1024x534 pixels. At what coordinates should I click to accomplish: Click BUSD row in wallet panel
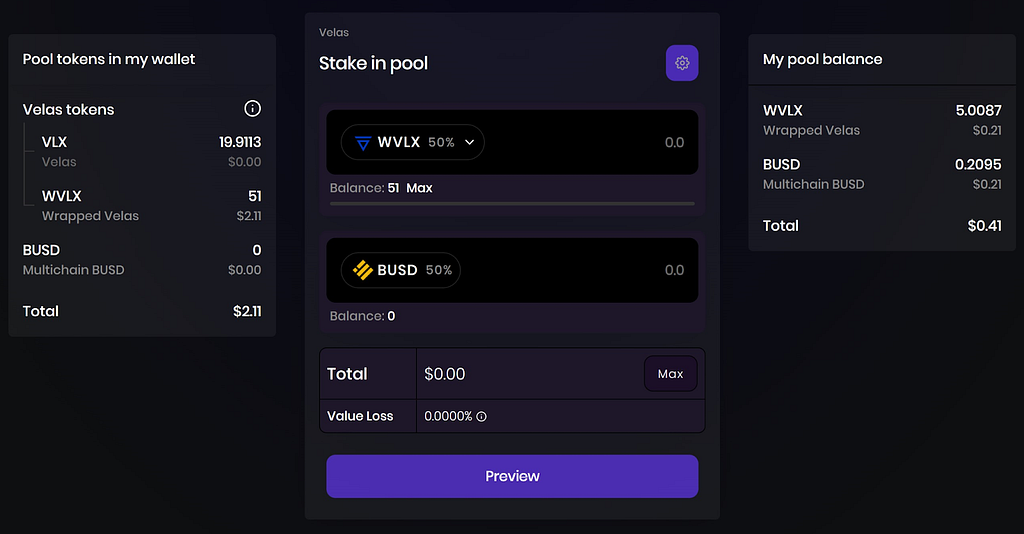click(142, 259)
